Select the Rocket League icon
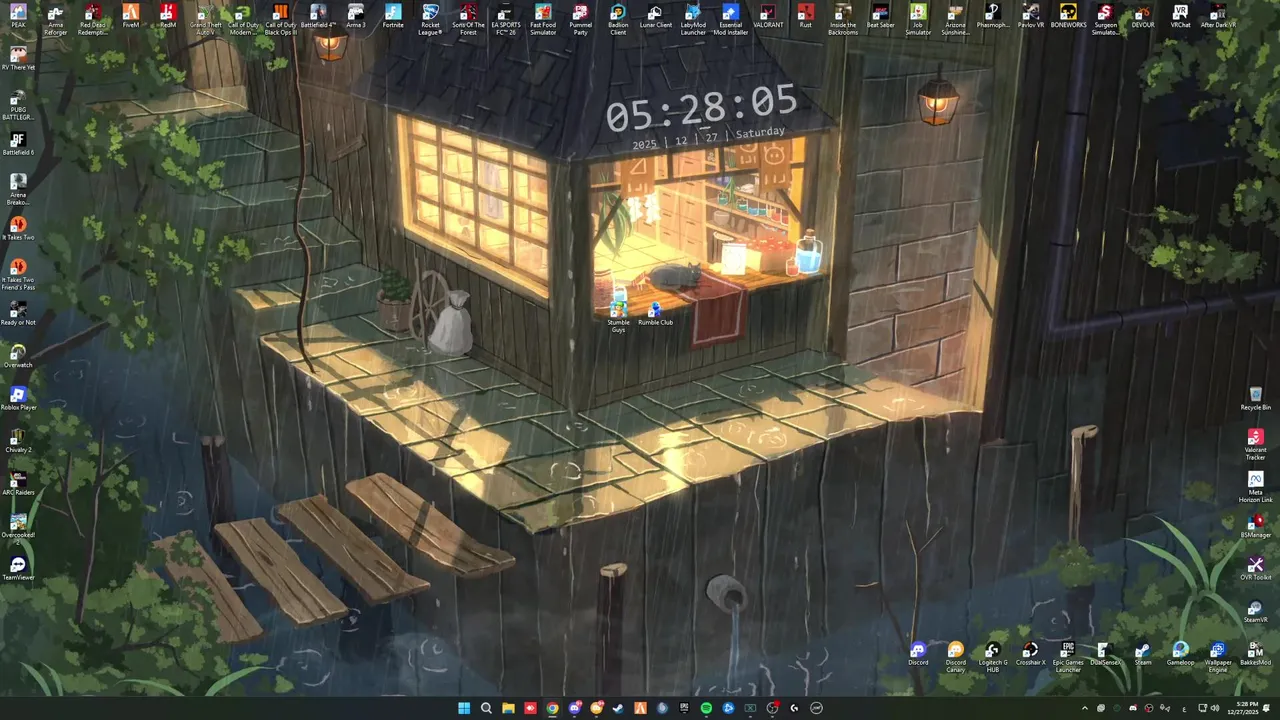This screenshot has height=720, width=1280. click(431, 20)
